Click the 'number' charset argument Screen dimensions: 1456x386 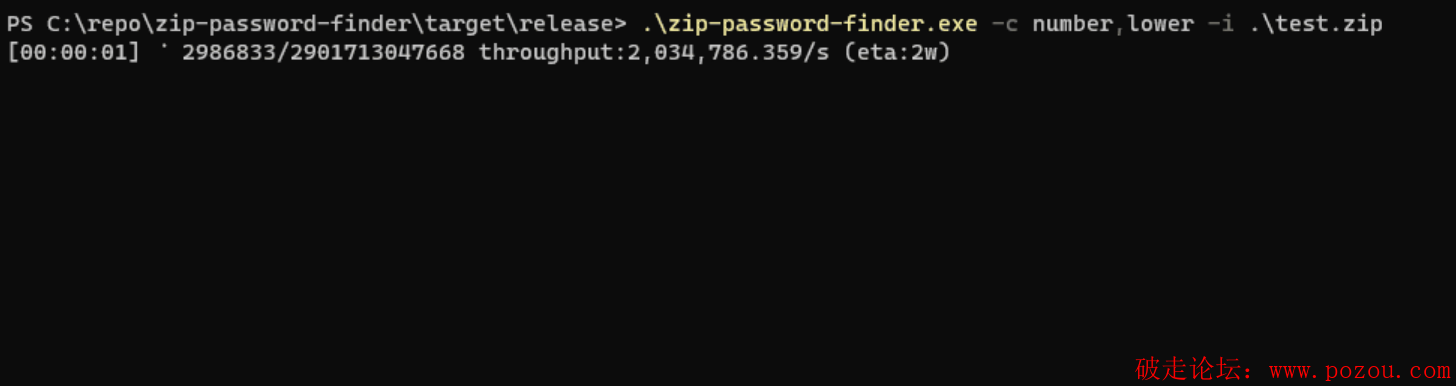click(x=1072, y=24)
